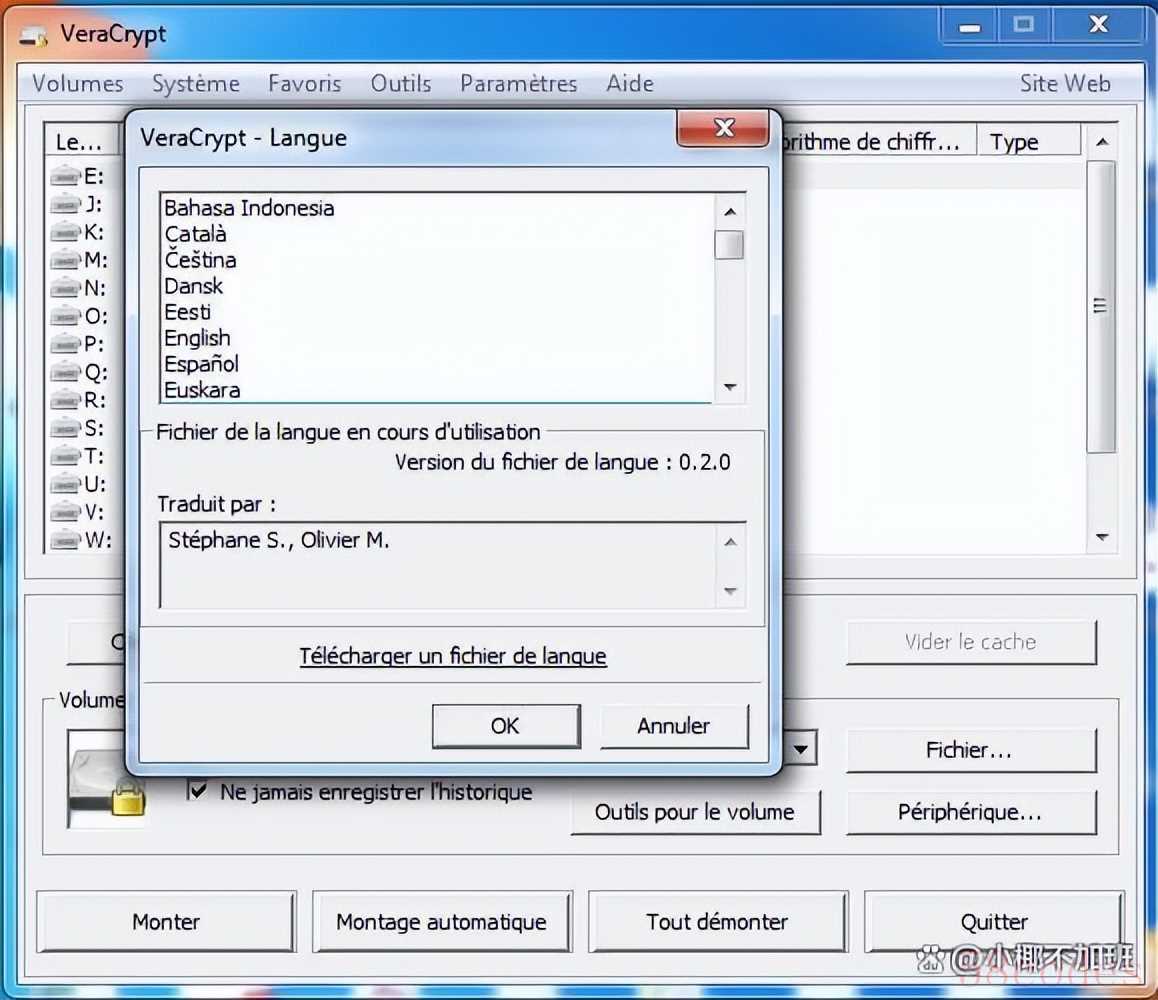Select drive M: icon in volume list
1158x1000 pixels.
[x=65, y=260]
